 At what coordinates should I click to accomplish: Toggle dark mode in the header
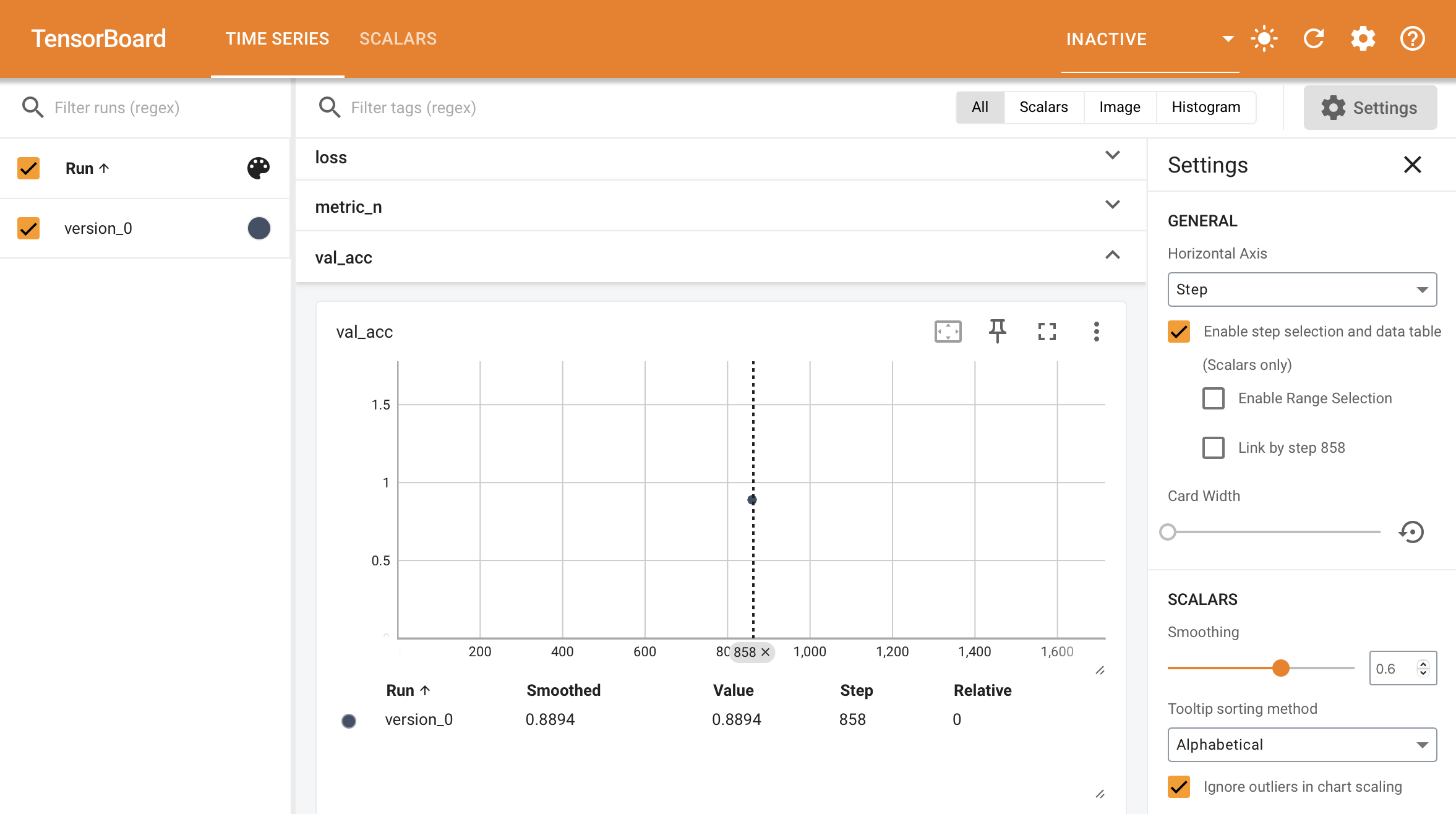1264,38
